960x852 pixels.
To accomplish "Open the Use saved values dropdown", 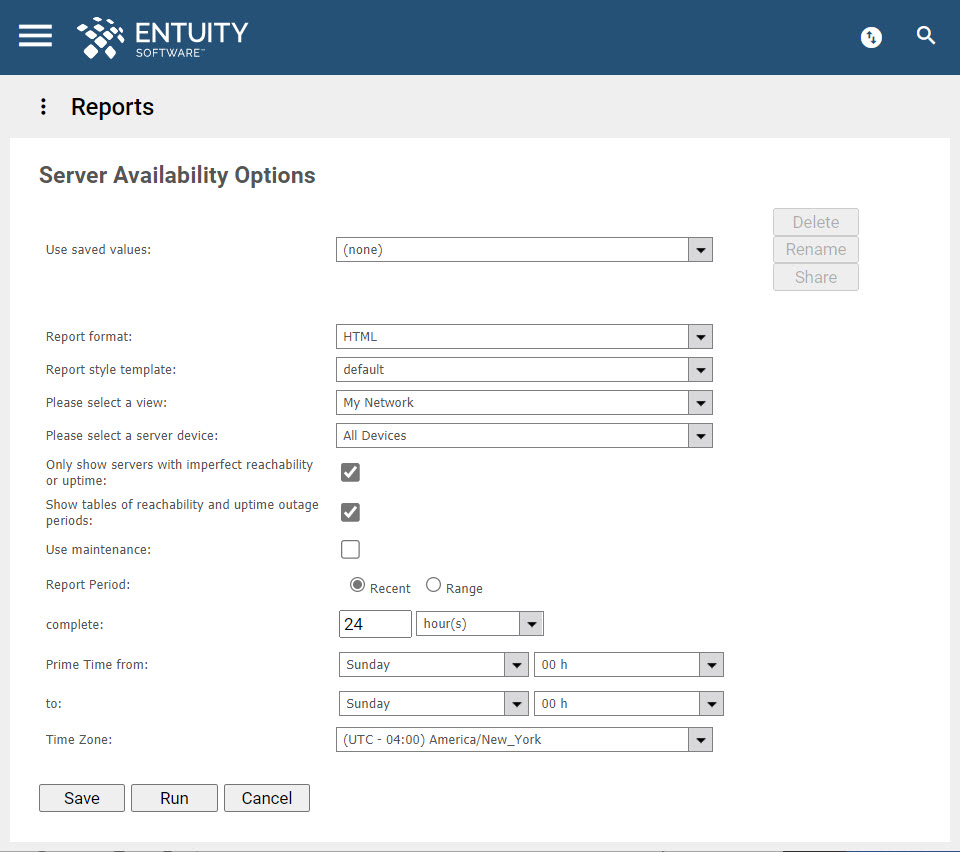I will (524, 250).
